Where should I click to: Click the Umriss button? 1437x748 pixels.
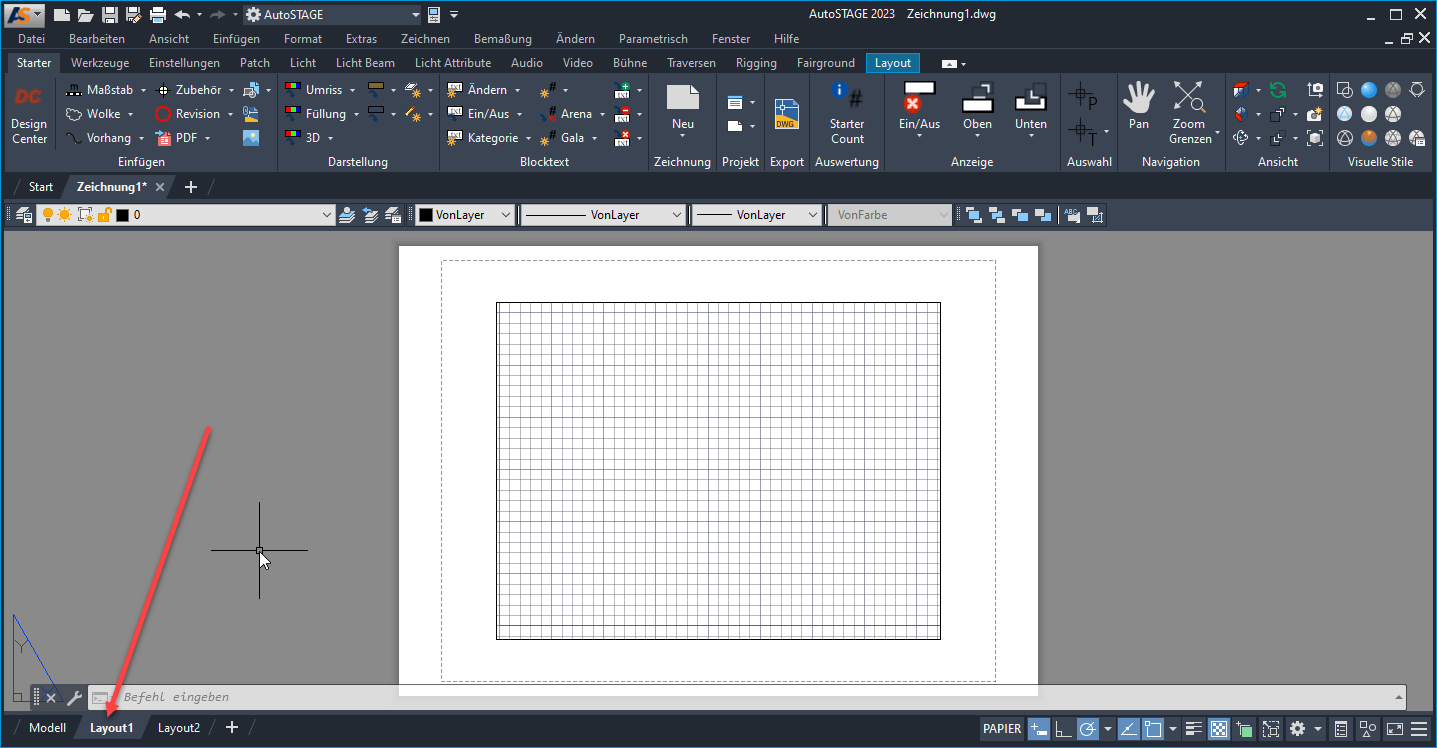tap(314, 90)
